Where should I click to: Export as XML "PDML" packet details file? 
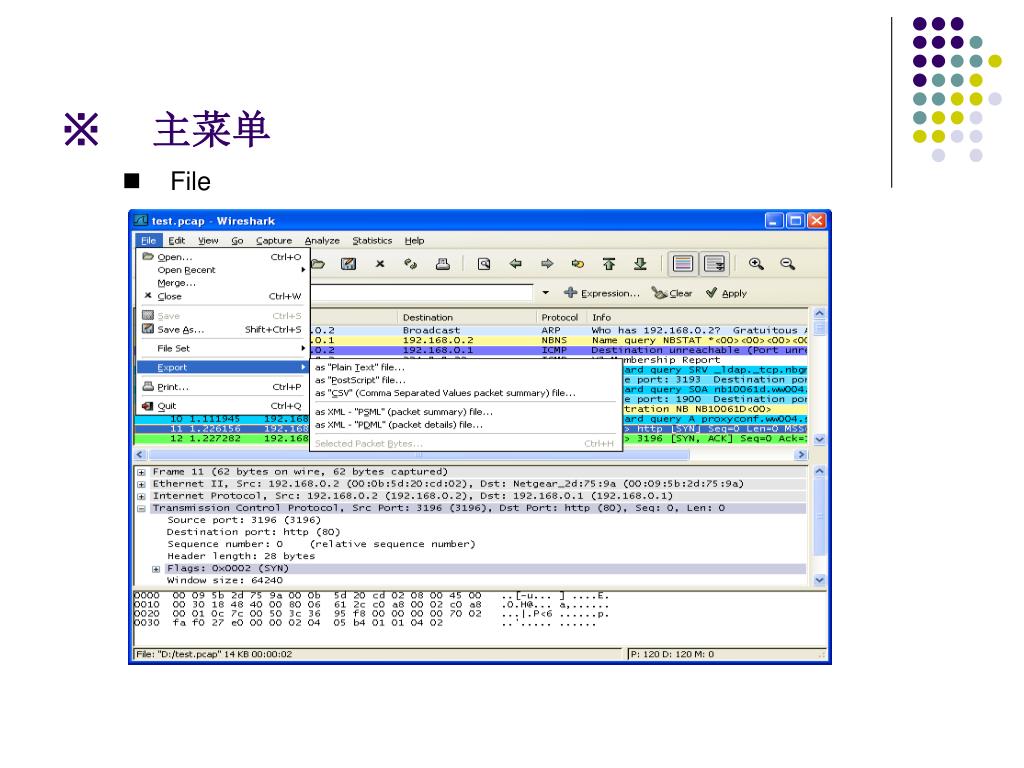465,424
